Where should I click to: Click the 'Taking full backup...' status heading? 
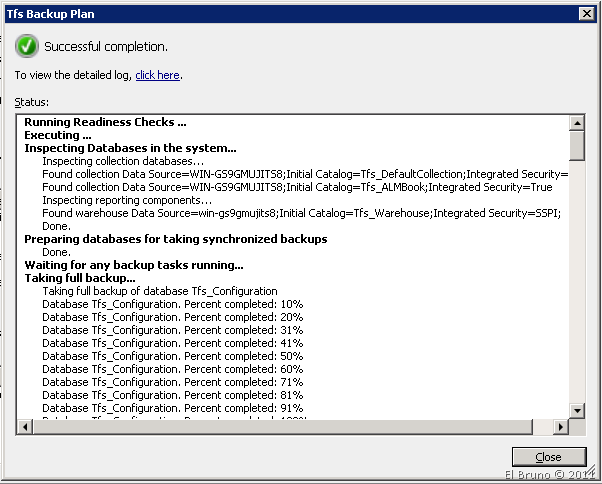tap(86, 278)
